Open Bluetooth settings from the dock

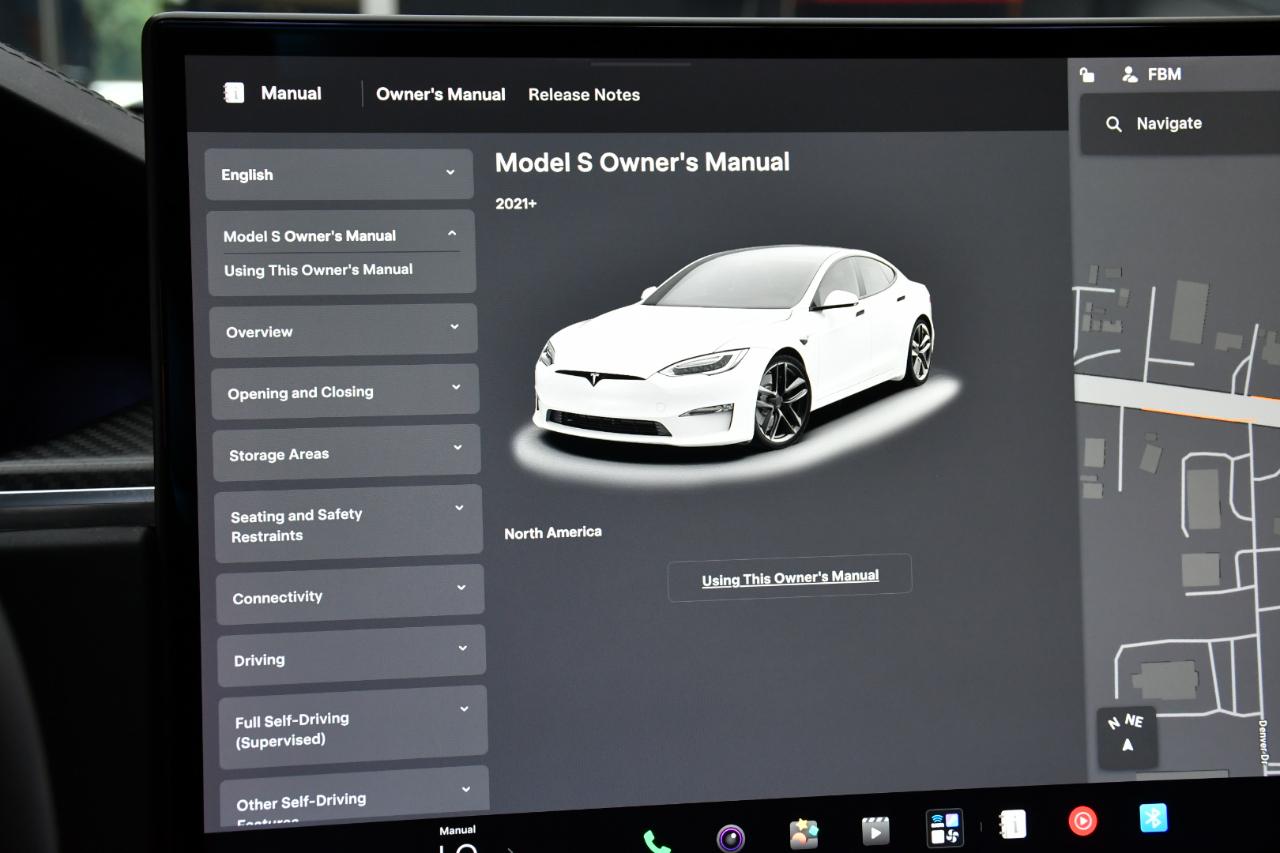tap(1154, 818)
